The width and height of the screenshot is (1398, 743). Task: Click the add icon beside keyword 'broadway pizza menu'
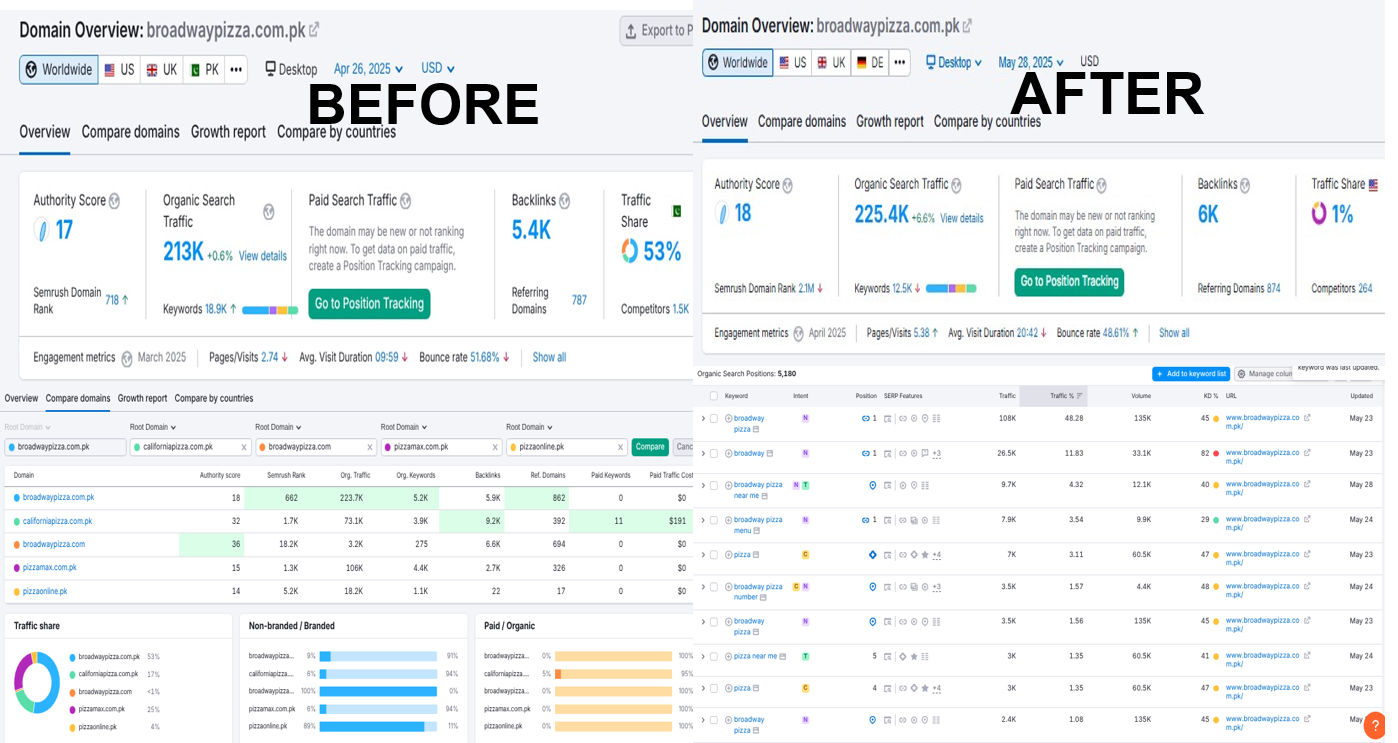point(728,520)
